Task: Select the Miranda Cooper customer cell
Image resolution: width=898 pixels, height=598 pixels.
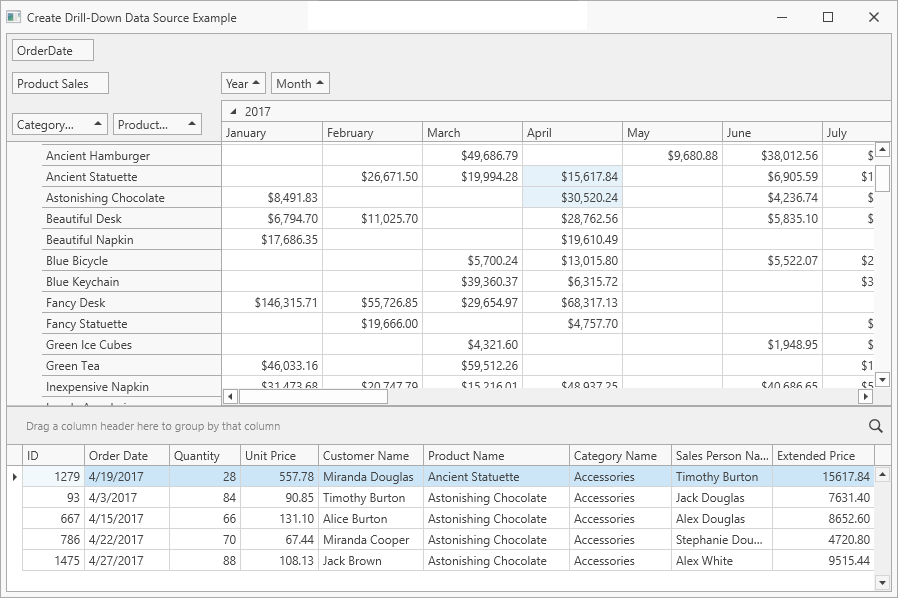Action: 371,540
